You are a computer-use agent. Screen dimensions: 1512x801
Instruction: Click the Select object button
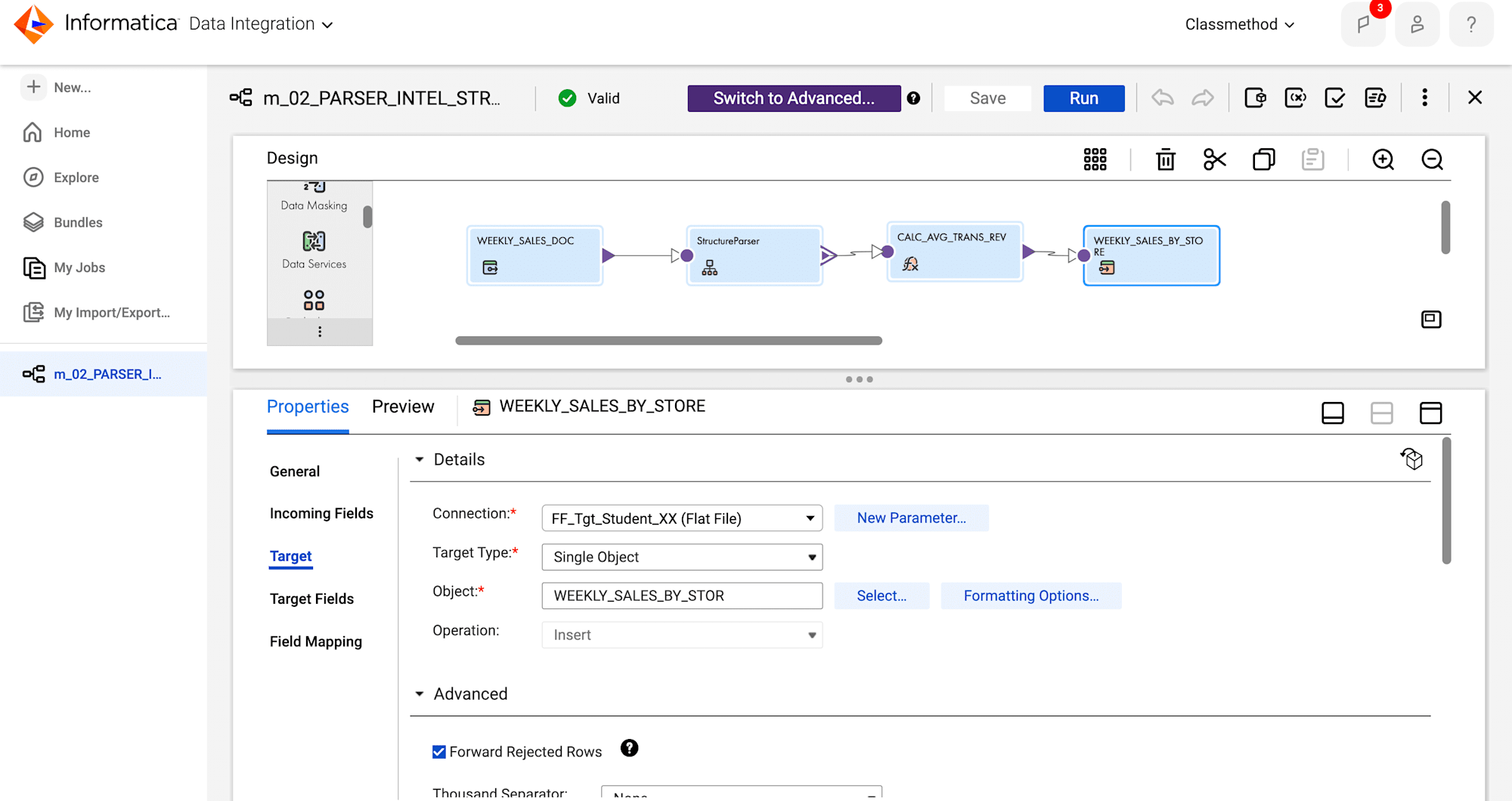881,595
